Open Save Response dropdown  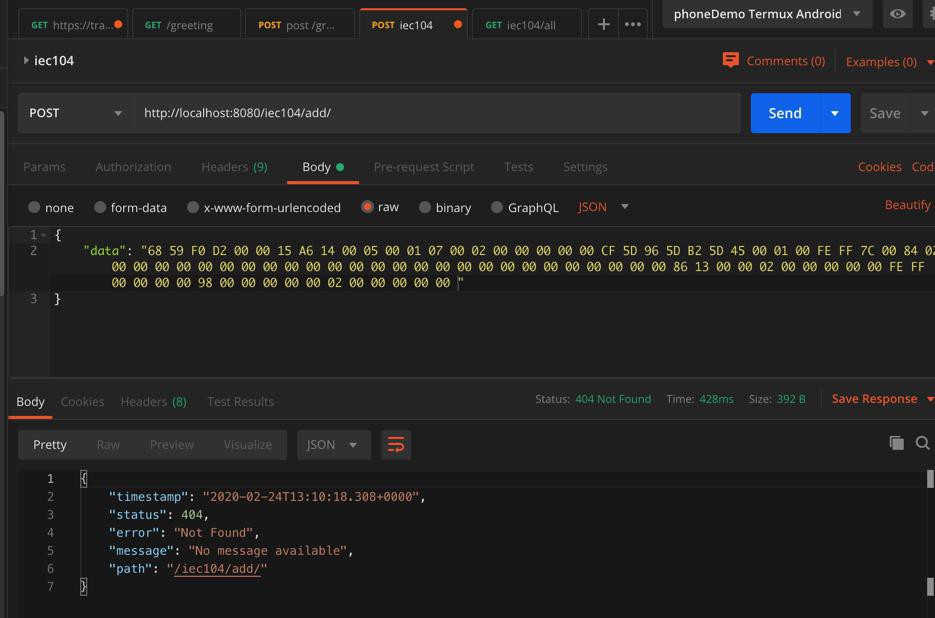point(883,398)
